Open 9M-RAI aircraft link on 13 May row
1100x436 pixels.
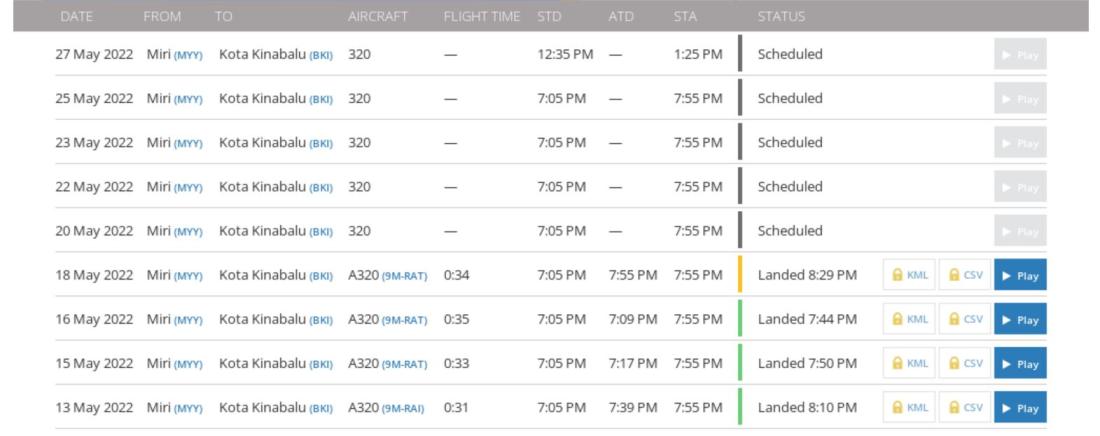403,409
